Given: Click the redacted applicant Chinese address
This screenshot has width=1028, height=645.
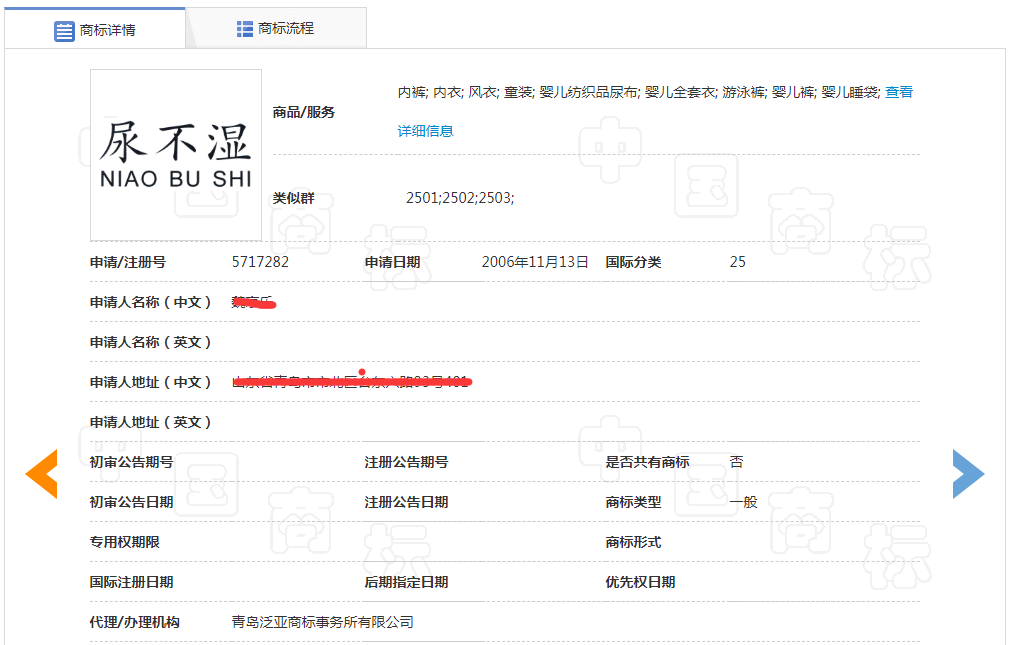Looking at the screenshot, I should (x=351, y=382).
